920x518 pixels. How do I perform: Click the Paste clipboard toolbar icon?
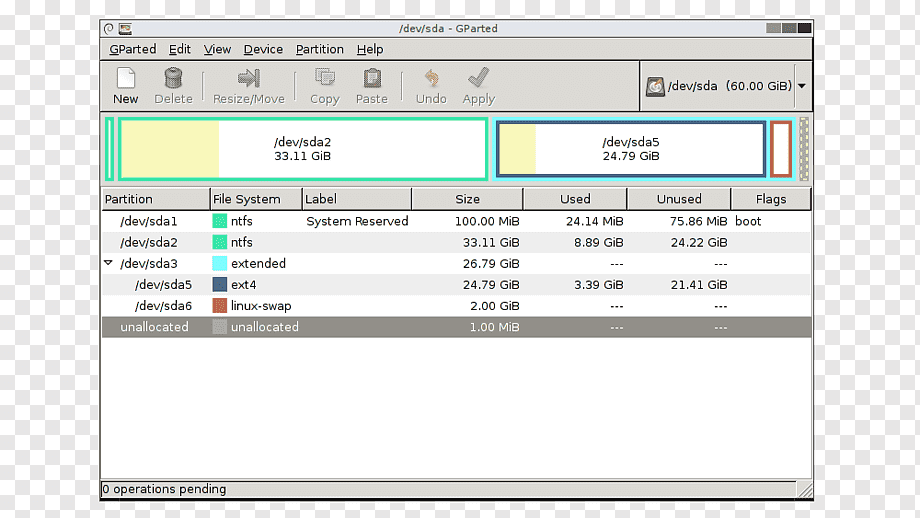pyautogui.click(x=372, y=78)
